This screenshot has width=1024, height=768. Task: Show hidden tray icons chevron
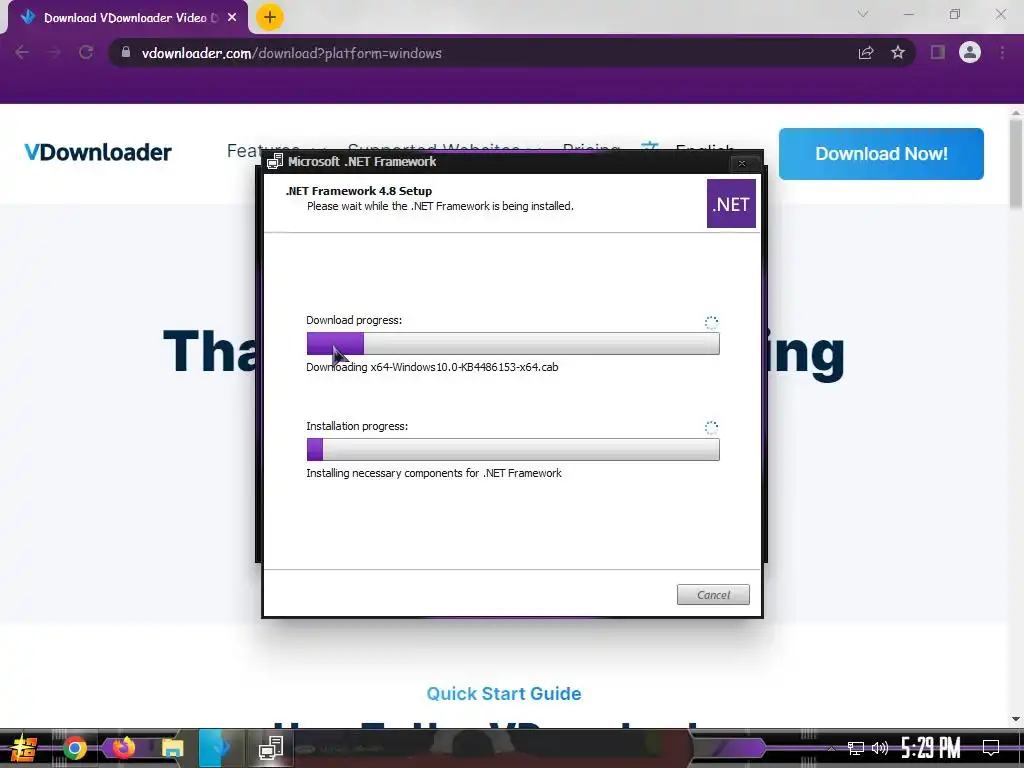[x=831, y=748]
